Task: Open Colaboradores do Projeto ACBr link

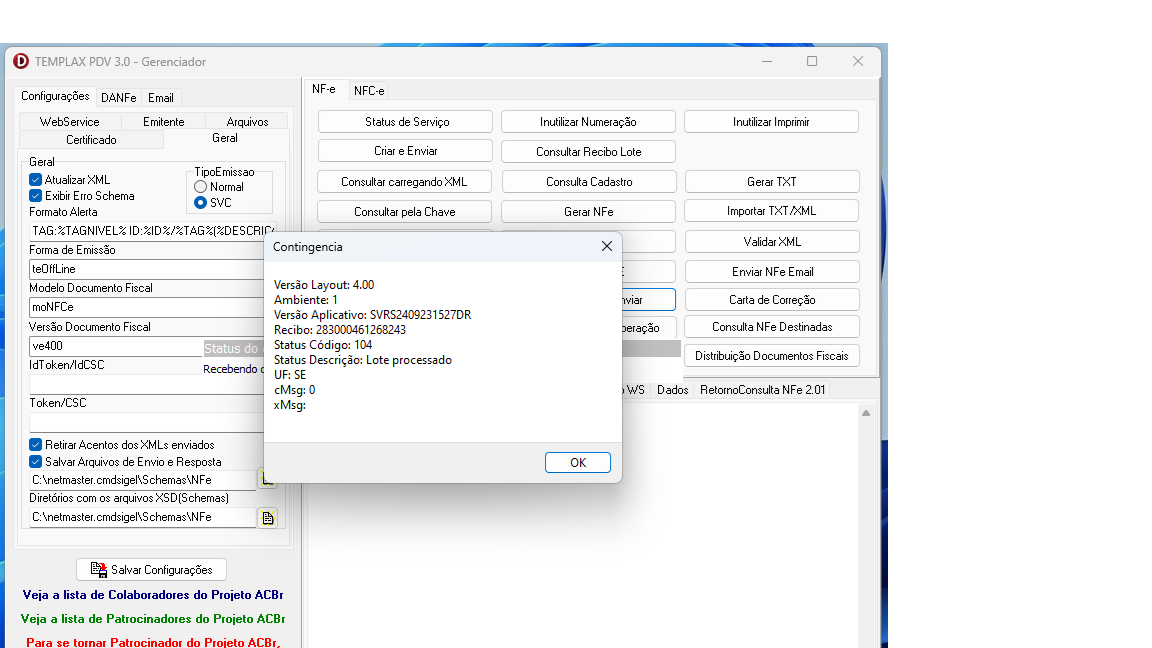Action: tap(153, 594)
